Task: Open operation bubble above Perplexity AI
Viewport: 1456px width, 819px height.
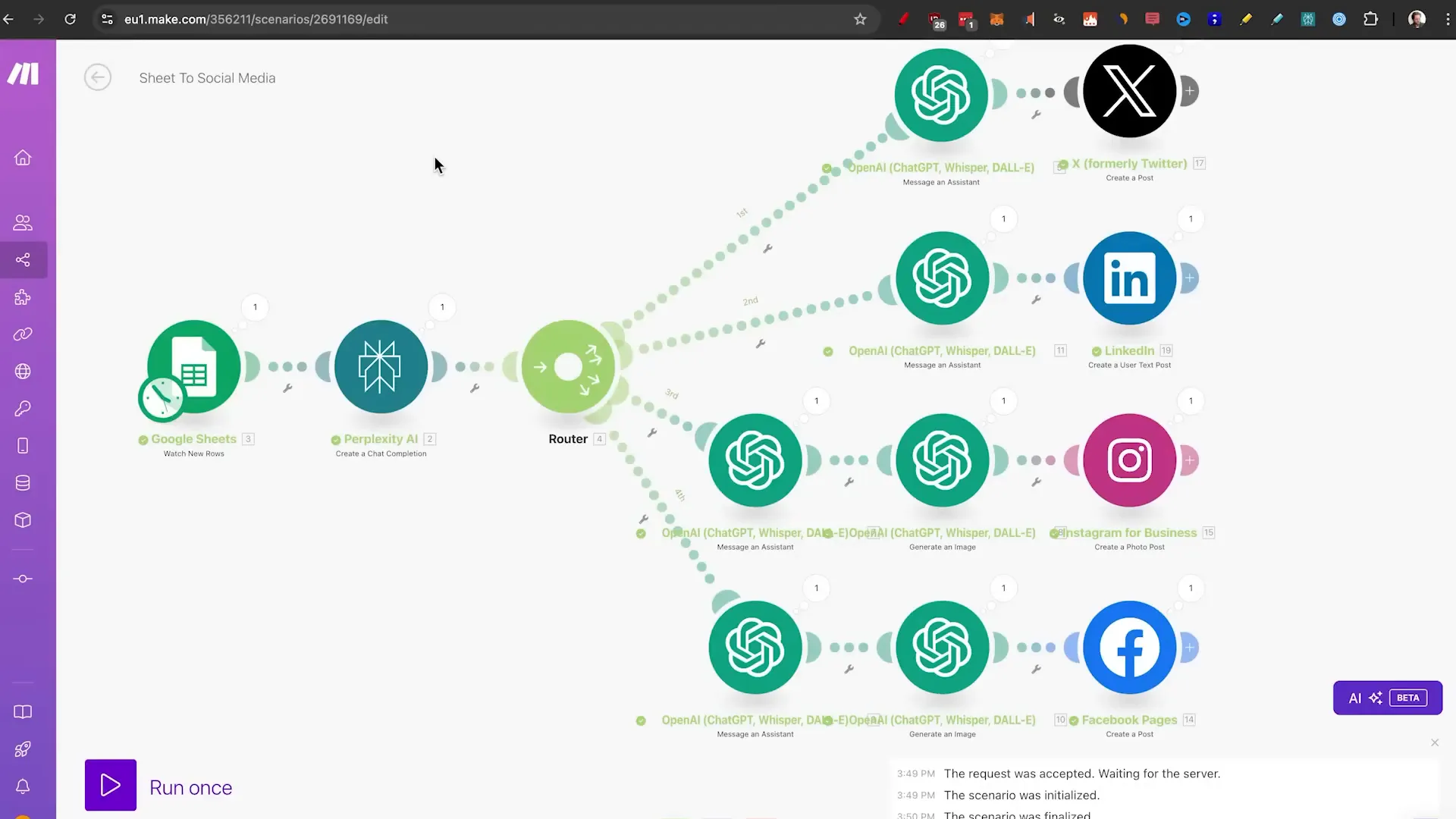Action: (x=442, y=307)
